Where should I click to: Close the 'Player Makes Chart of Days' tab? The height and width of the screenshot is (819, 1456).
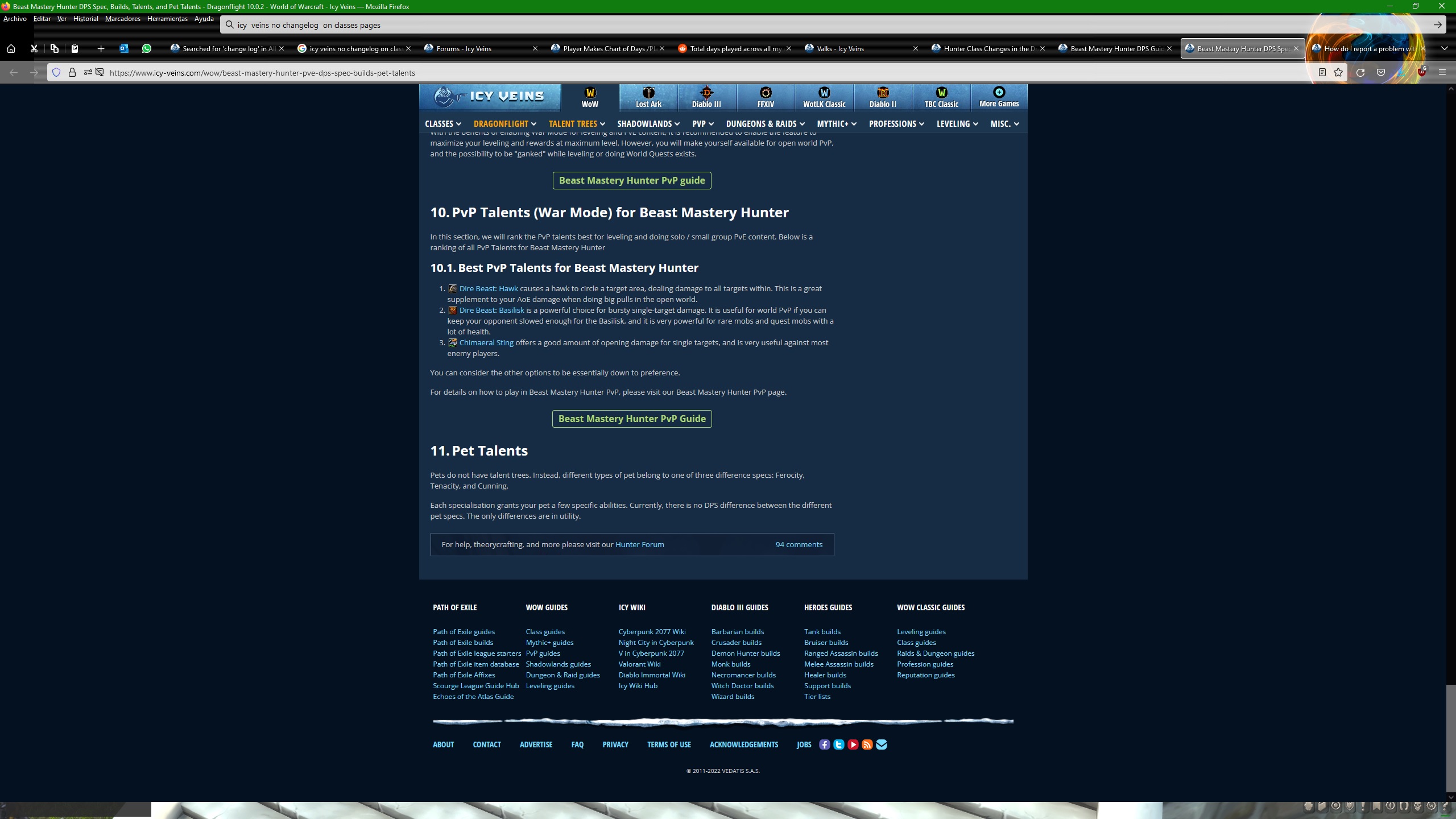tap(662, 48)
